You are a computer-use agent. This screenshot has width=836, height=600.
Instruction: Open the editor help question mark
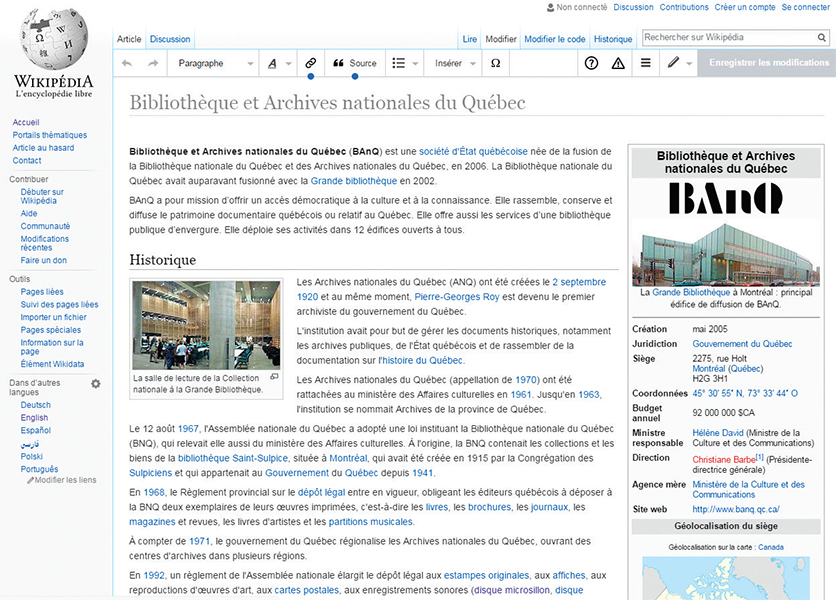click(x=591, y=63)
